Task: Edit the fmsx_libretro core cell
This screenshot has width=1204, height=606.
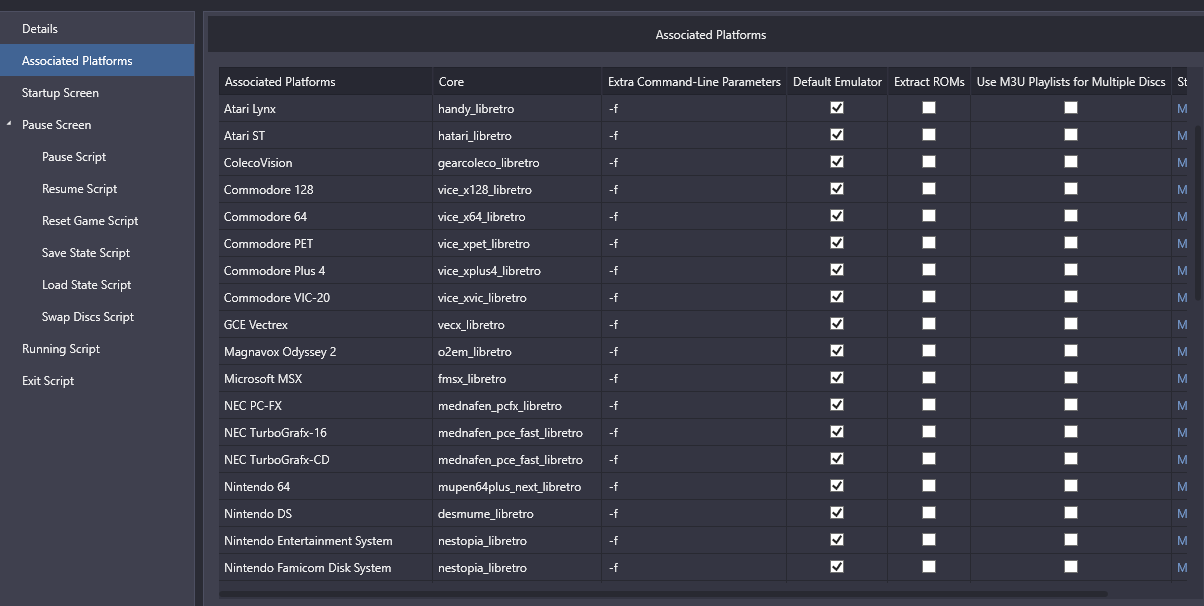Action: [517, 378]
